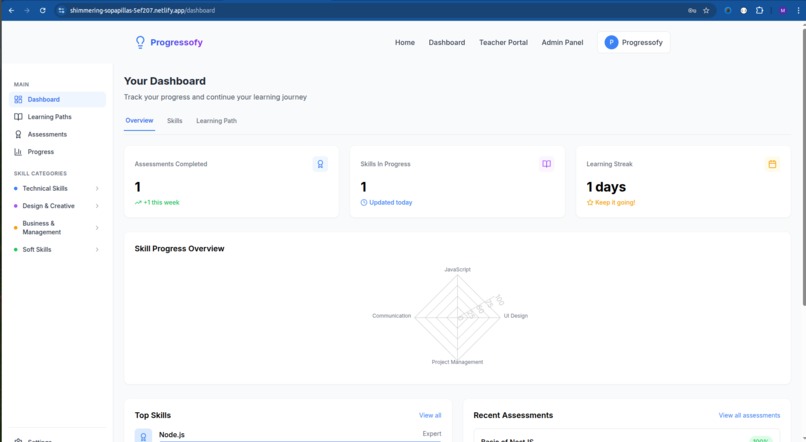
Task: Click the Recent Assessments heading
Action: coord(513,415)
